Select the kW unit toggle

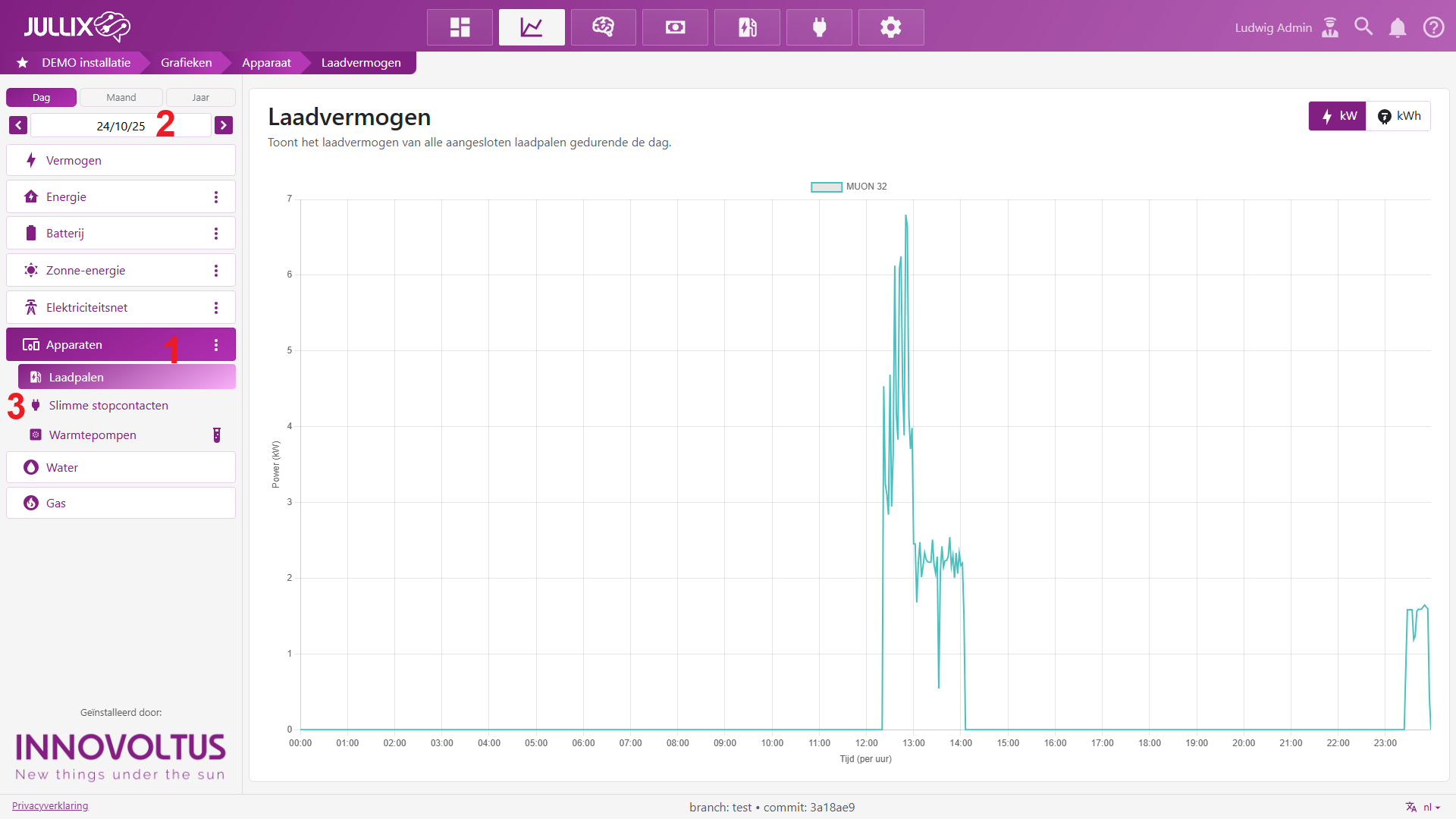tap(1338, 116)
